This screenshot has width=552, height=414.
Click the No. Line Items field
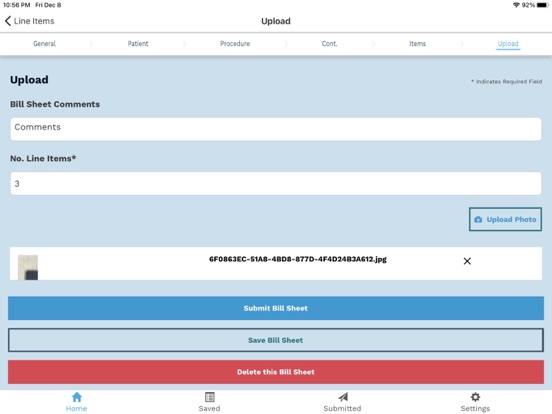tap(276, 183)
